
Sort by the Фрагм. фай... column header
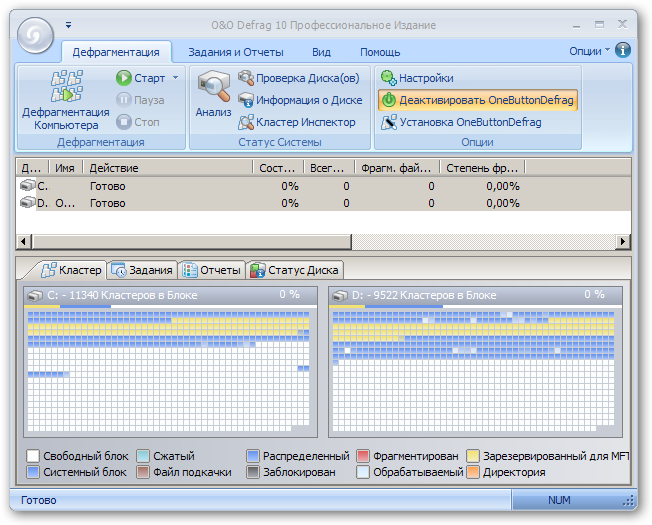396,168
